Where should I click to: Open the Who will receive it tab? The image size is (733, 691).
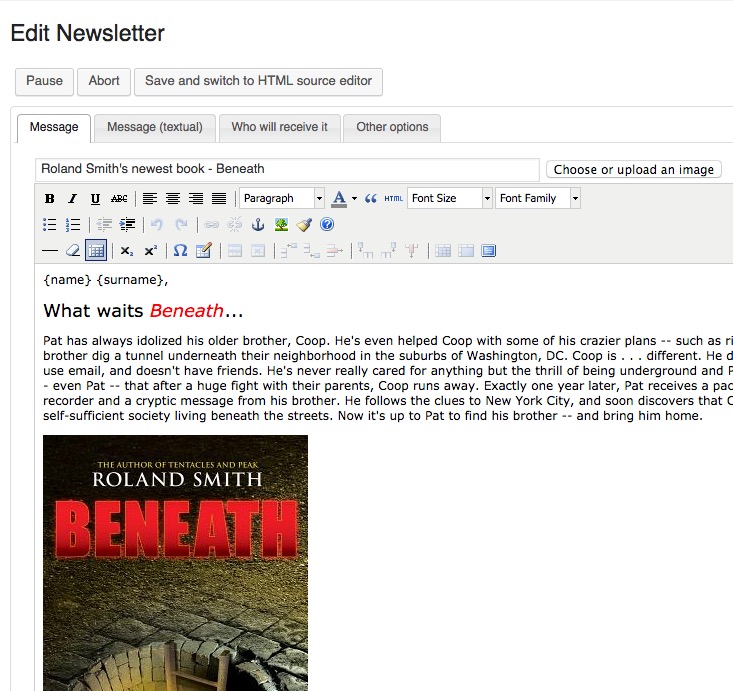tap(279, 127)
